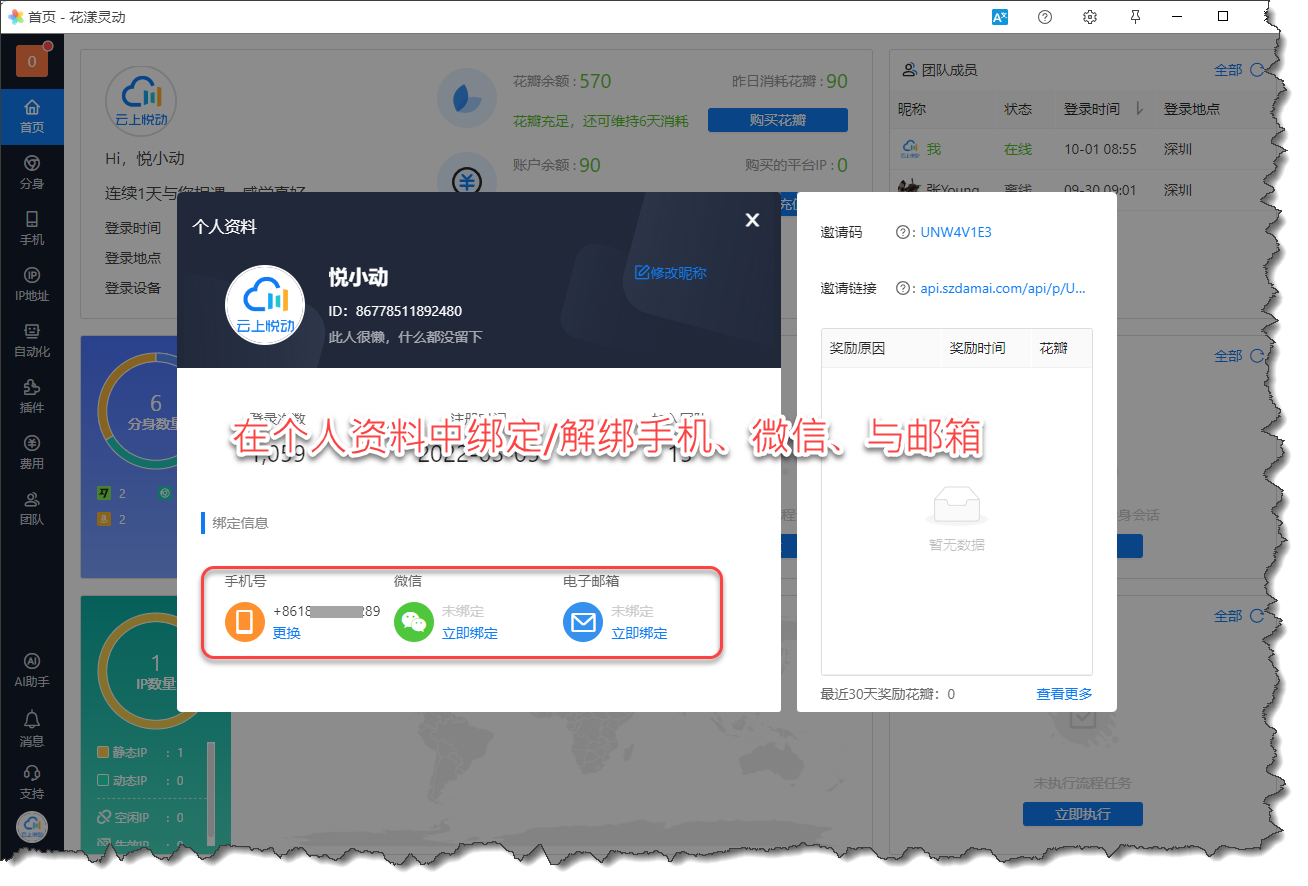Go to 手机 in left sidebar
1308x886 pixels.
(32, 227)
